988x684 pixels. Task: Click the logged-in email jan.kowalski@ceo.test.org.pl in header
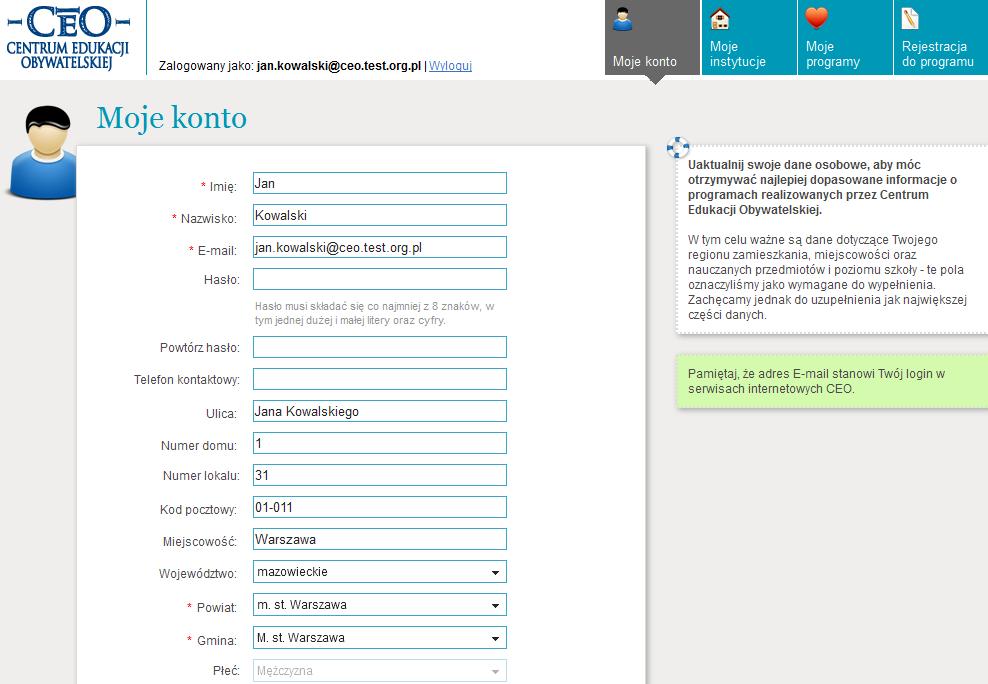pyautogui.click(x=338, y=66)
